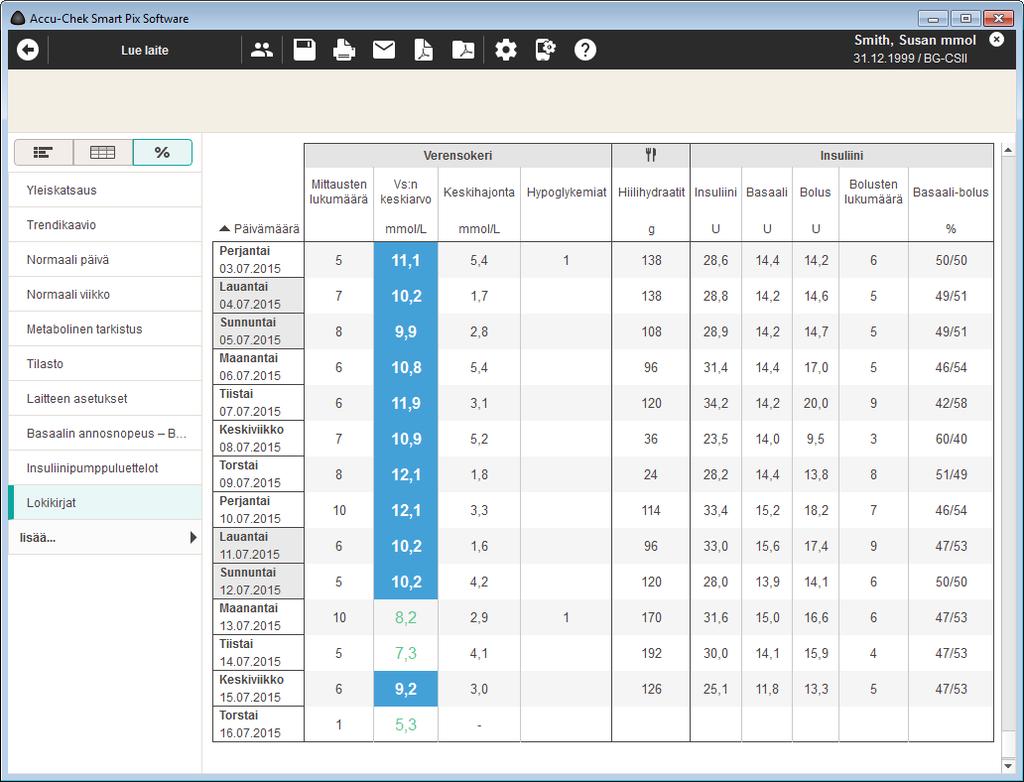This screenshot has height=782, width=1024.
Task: Click Vs:n keskiarvo column header
Action: coord(406,192)
